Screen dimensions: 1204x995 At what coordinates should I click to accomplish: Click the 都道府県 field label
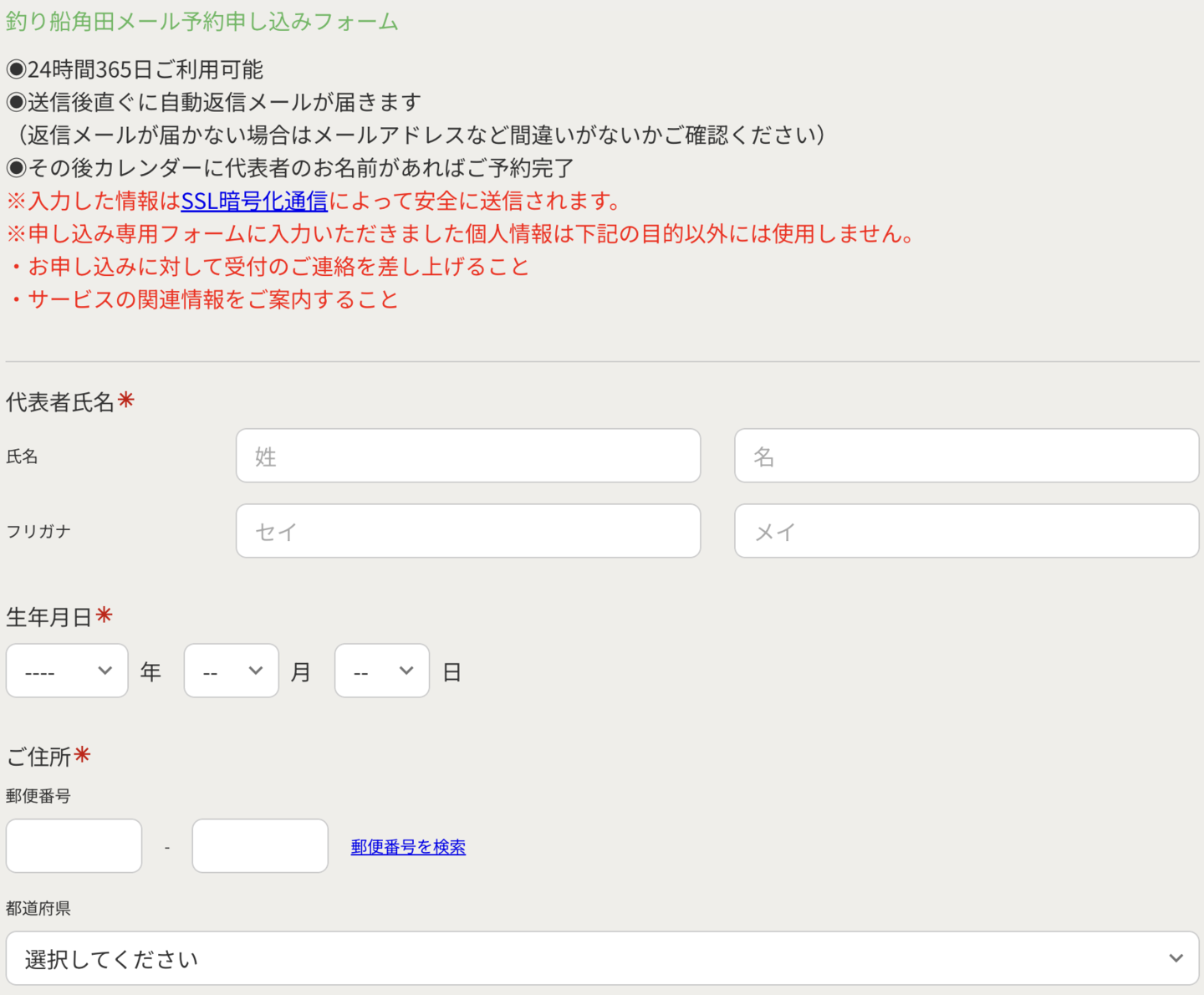(38, 908)
